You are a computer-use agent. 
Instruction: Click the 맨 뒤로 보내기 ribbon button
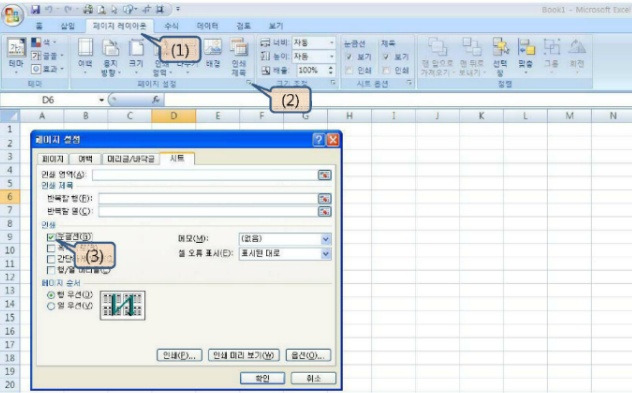[x=472, y=56]
